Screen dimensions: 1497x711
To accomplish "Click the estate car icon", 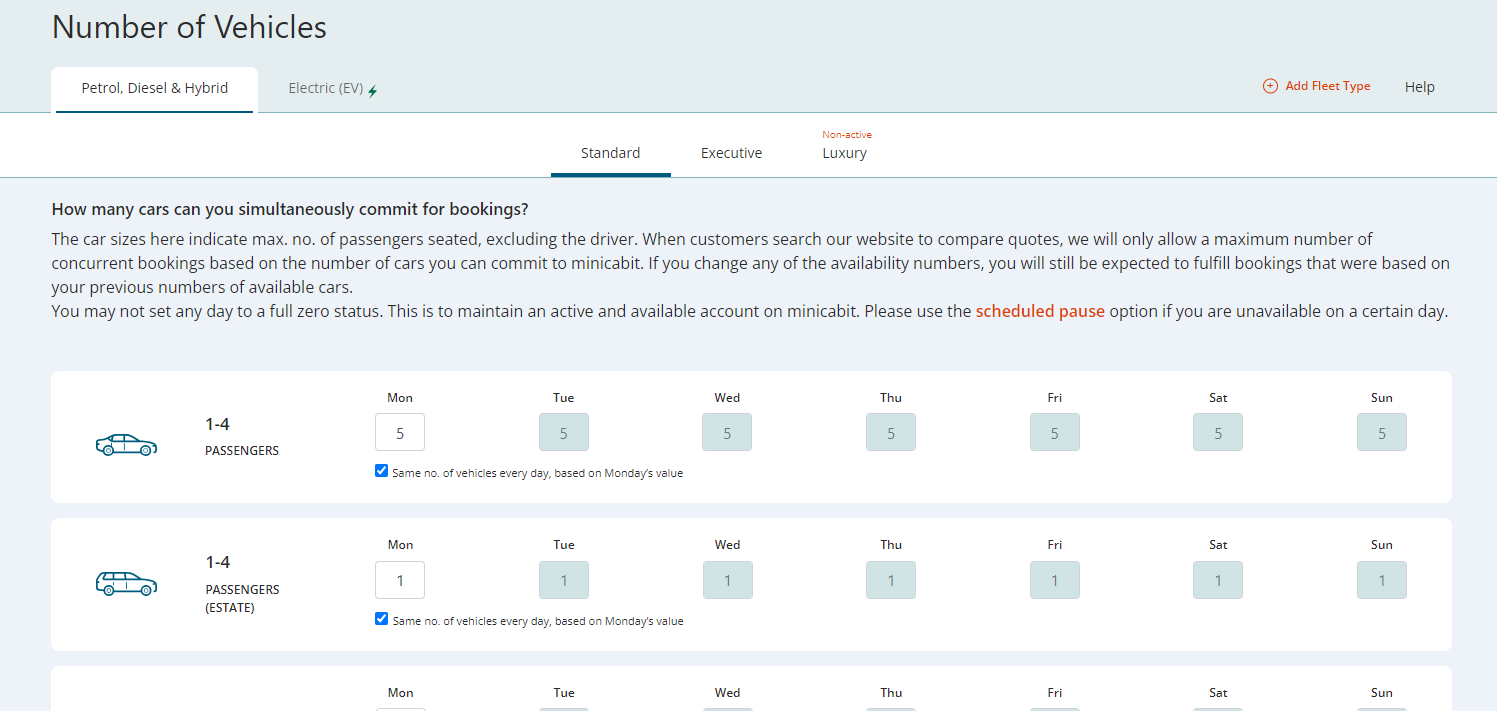I will point(126,583).
